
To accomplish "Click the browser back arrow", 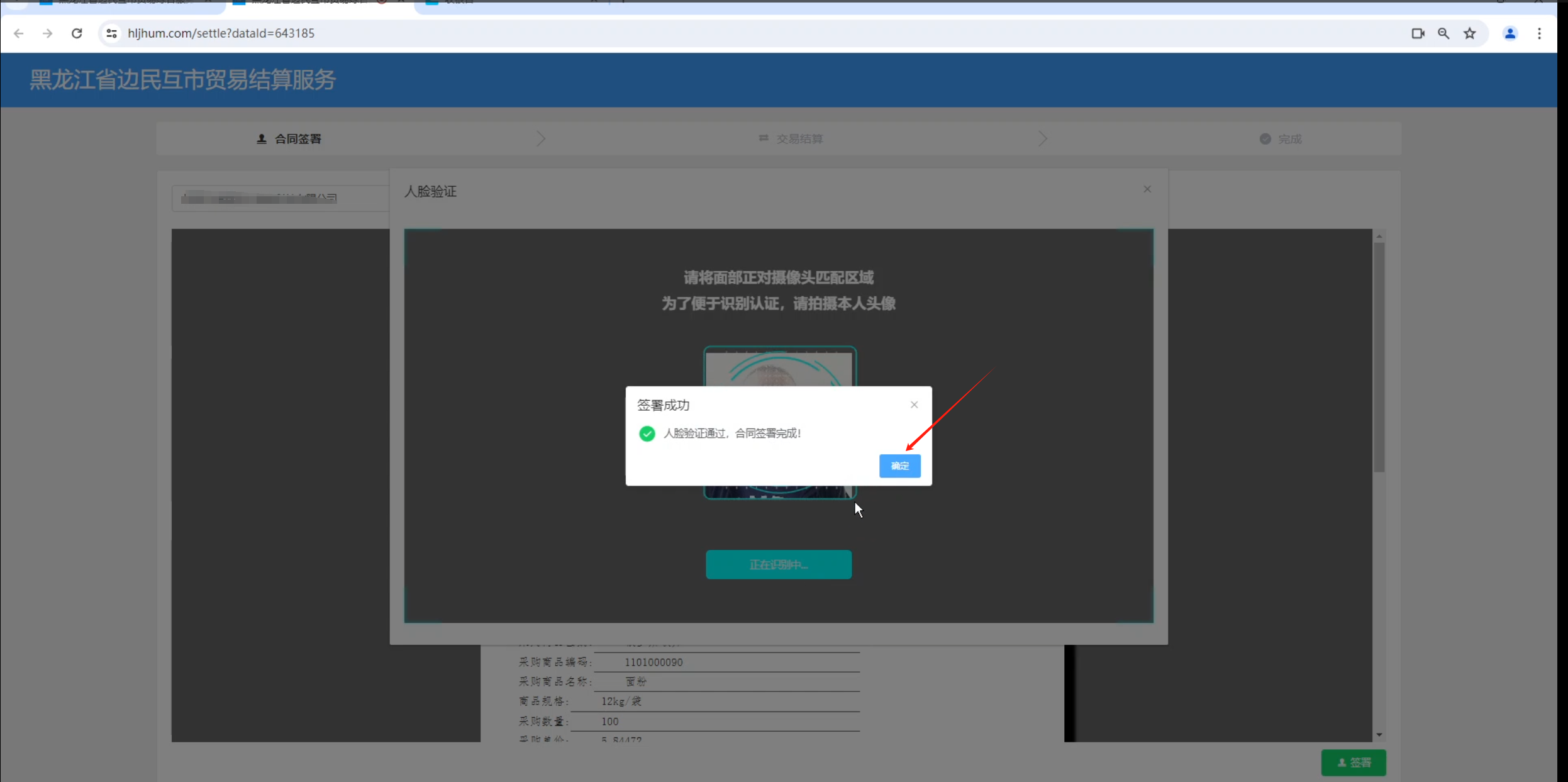I will coord(19,33).
